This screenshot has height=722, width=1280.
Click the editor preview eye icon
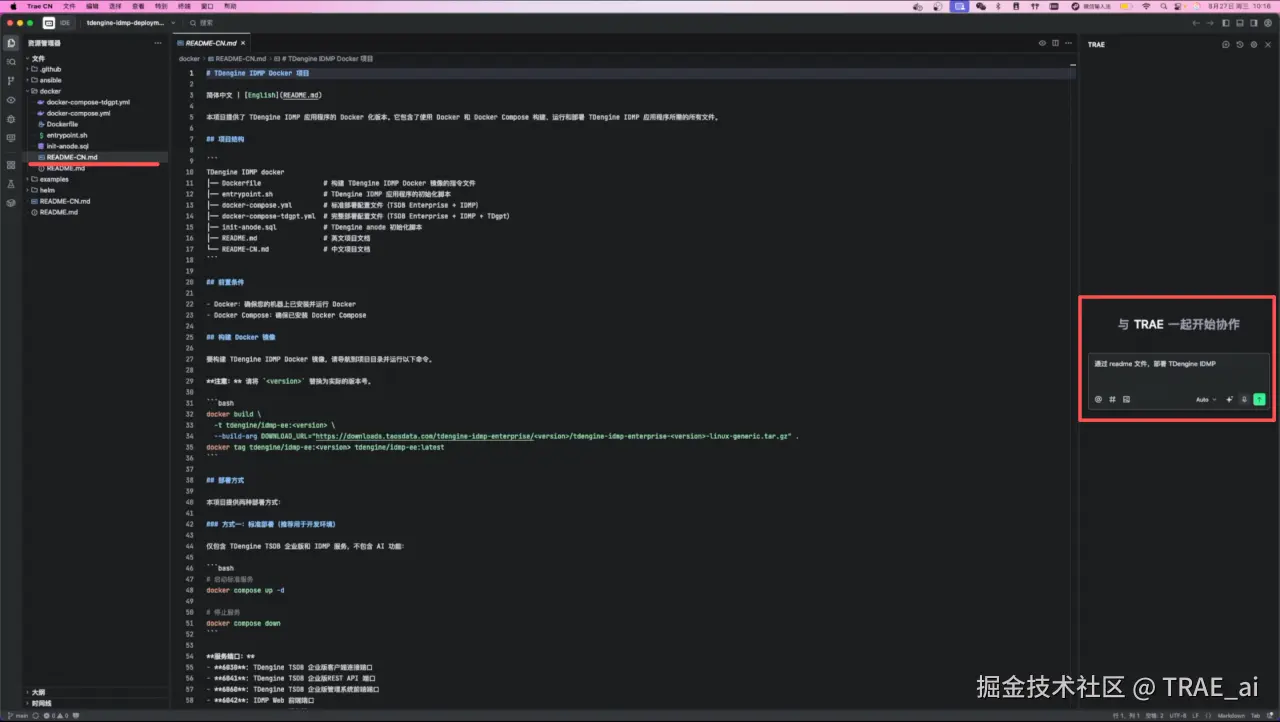pos(1042,43)
